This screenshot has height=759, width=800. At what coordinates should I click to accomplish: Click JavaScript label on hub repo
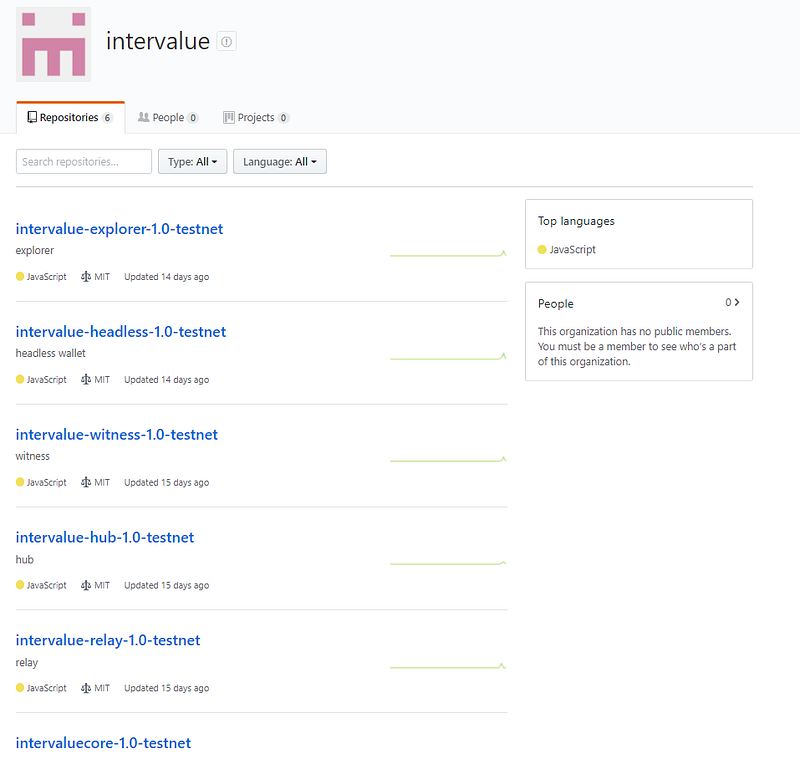(46, 586)
